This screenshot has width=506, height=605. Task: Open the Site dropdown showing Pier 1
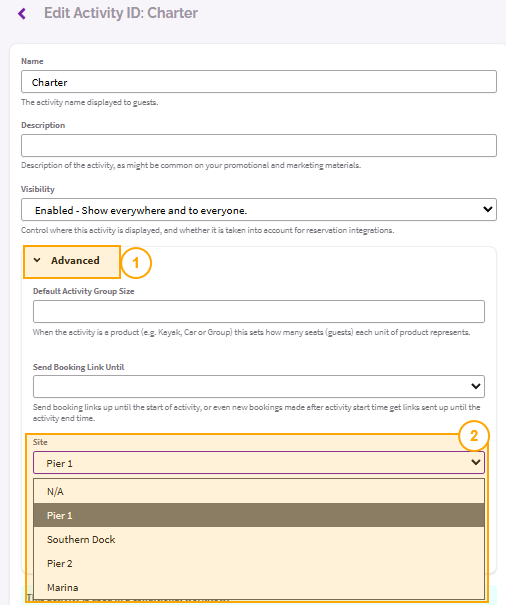click(259, 463)
